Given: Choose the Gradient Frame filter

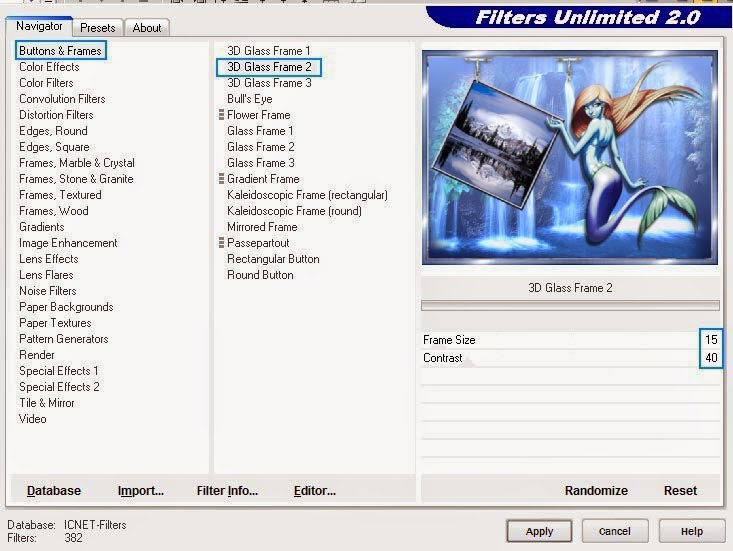Looking at the screenshot, I should pos(263,179).
